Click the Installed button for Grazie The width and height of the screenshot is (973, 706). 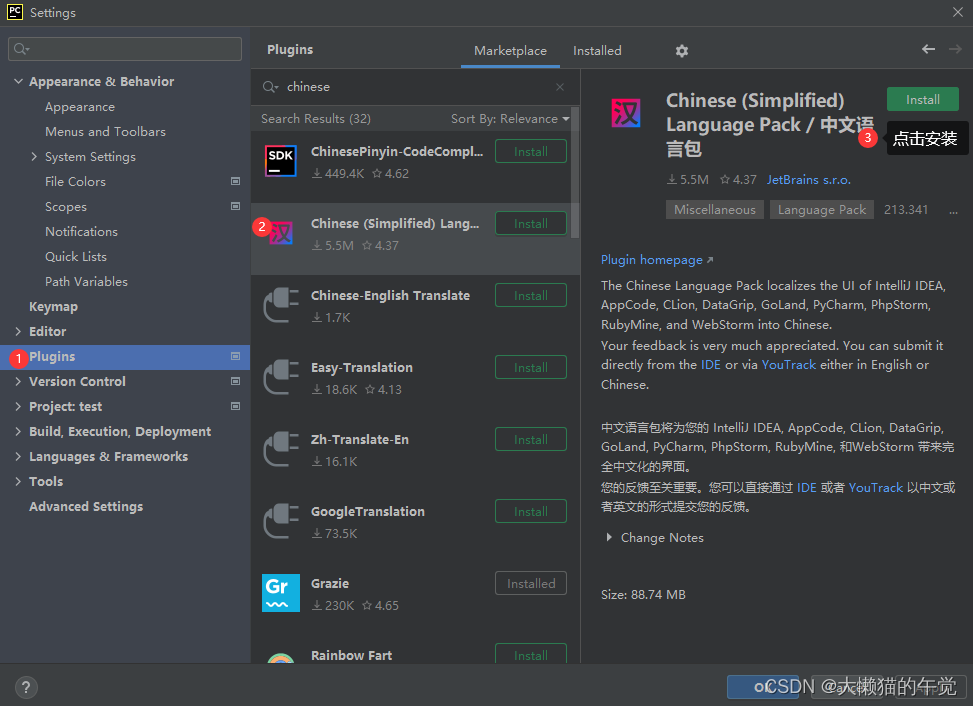[531, 583]
